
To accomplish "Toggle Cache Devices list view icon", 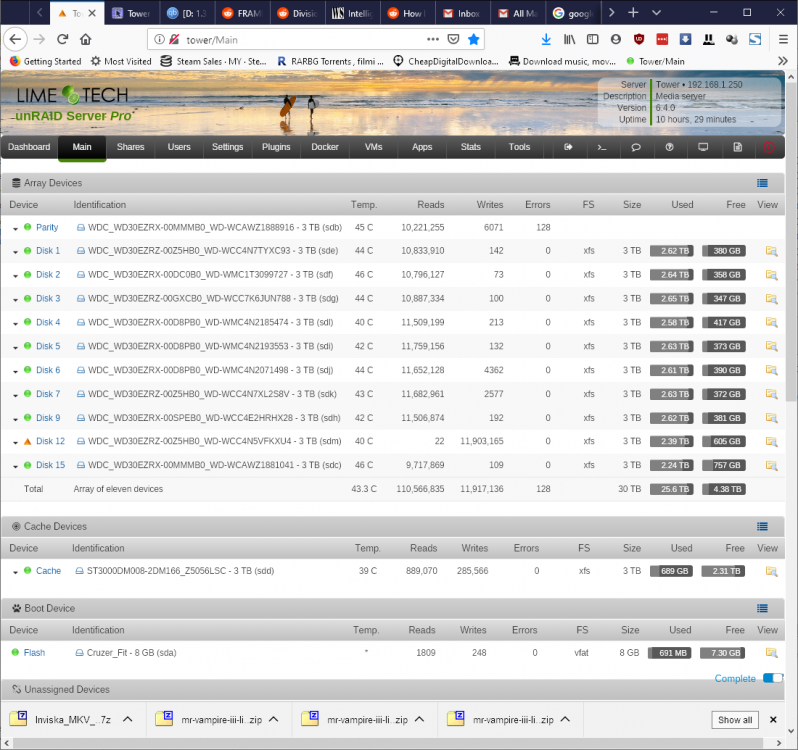I will click(762, 527).
